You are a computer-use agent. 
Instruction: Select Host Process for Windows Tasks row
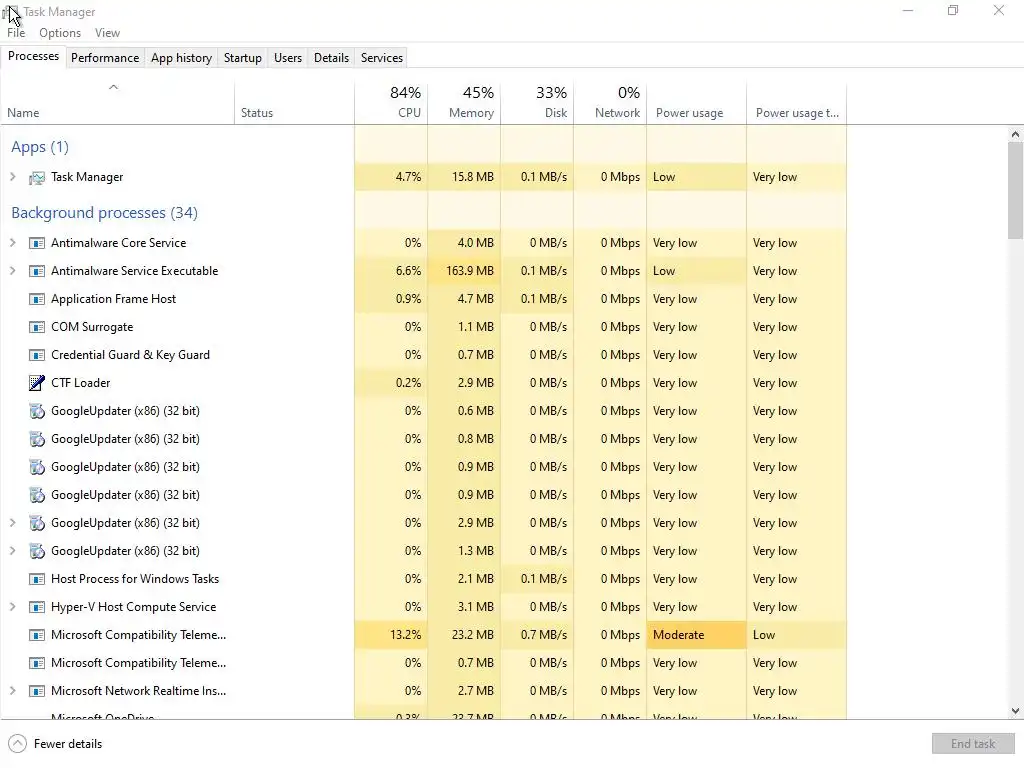pos(423,579)
